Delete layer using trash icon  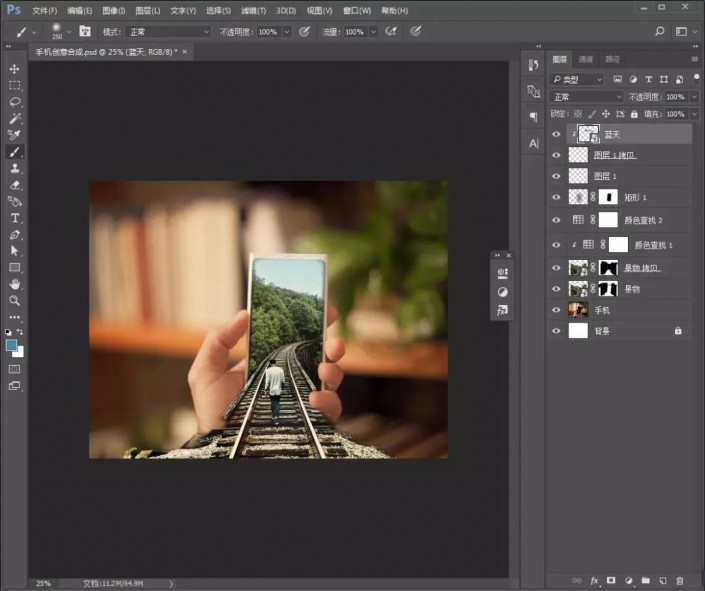click(680, 581)
